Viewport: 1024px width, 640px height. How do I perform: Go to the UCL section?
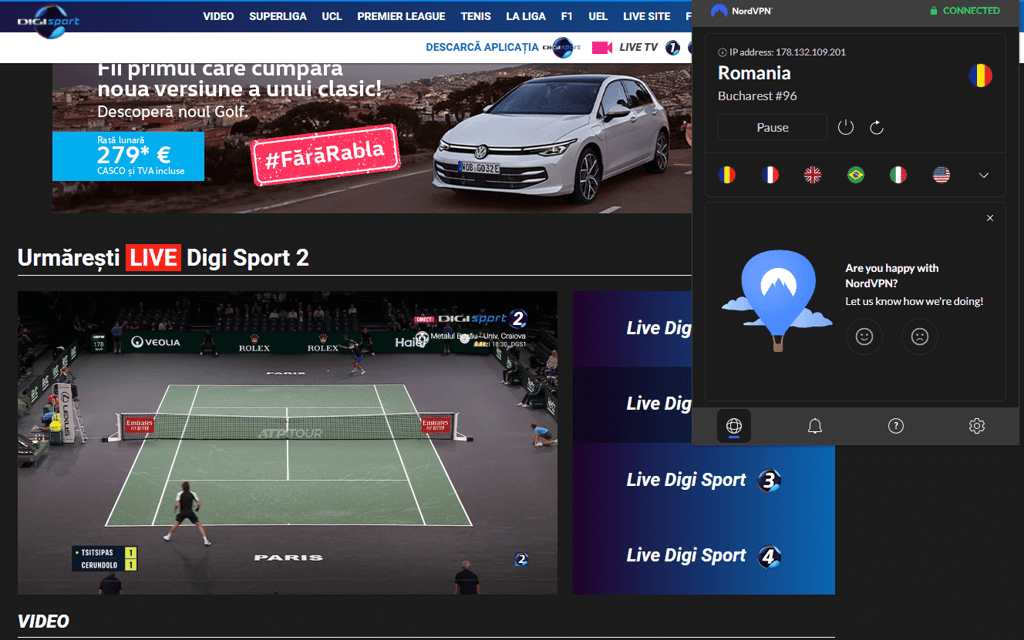pyautogui.click(x=332, y=16)
